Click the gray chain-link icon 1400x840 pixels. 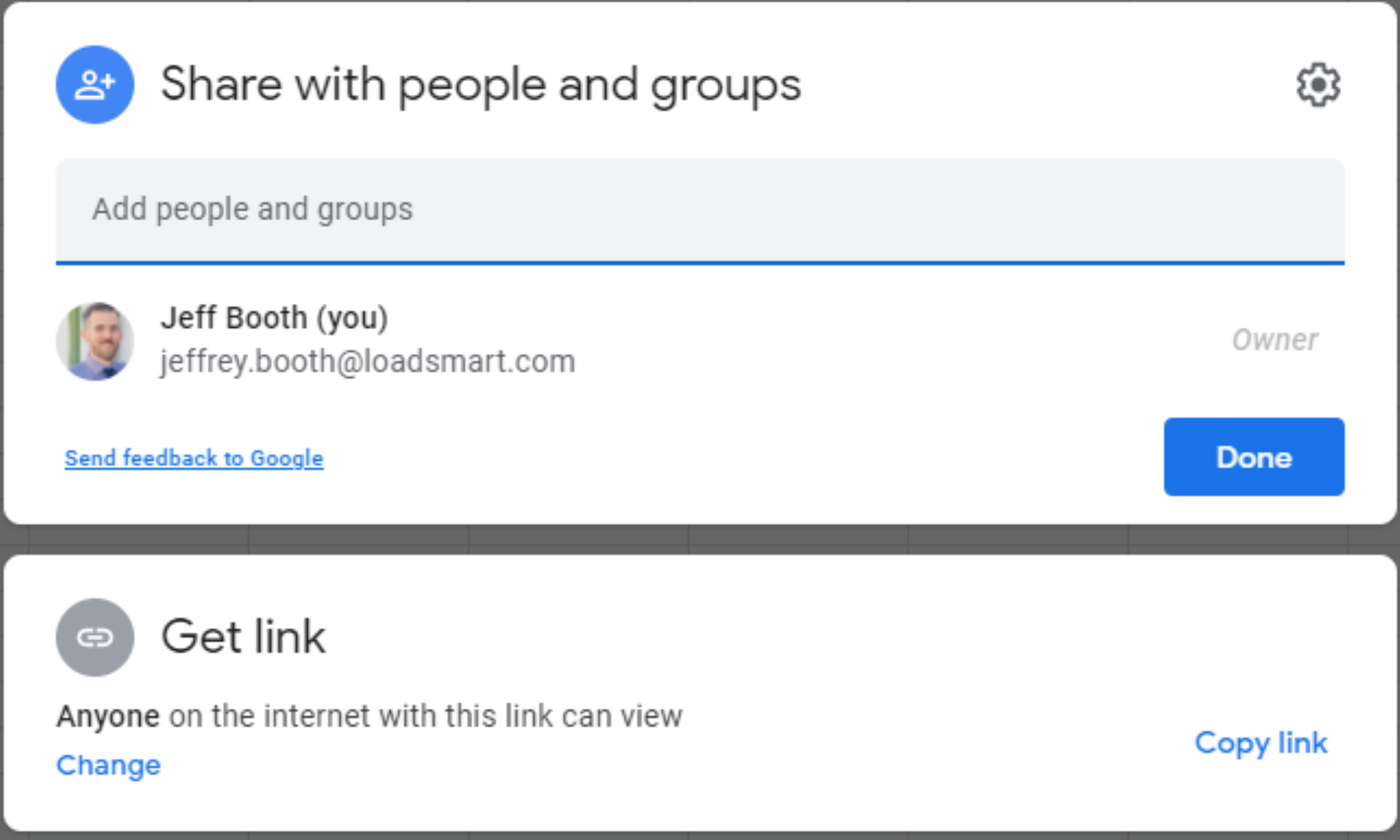coord(95,637)
